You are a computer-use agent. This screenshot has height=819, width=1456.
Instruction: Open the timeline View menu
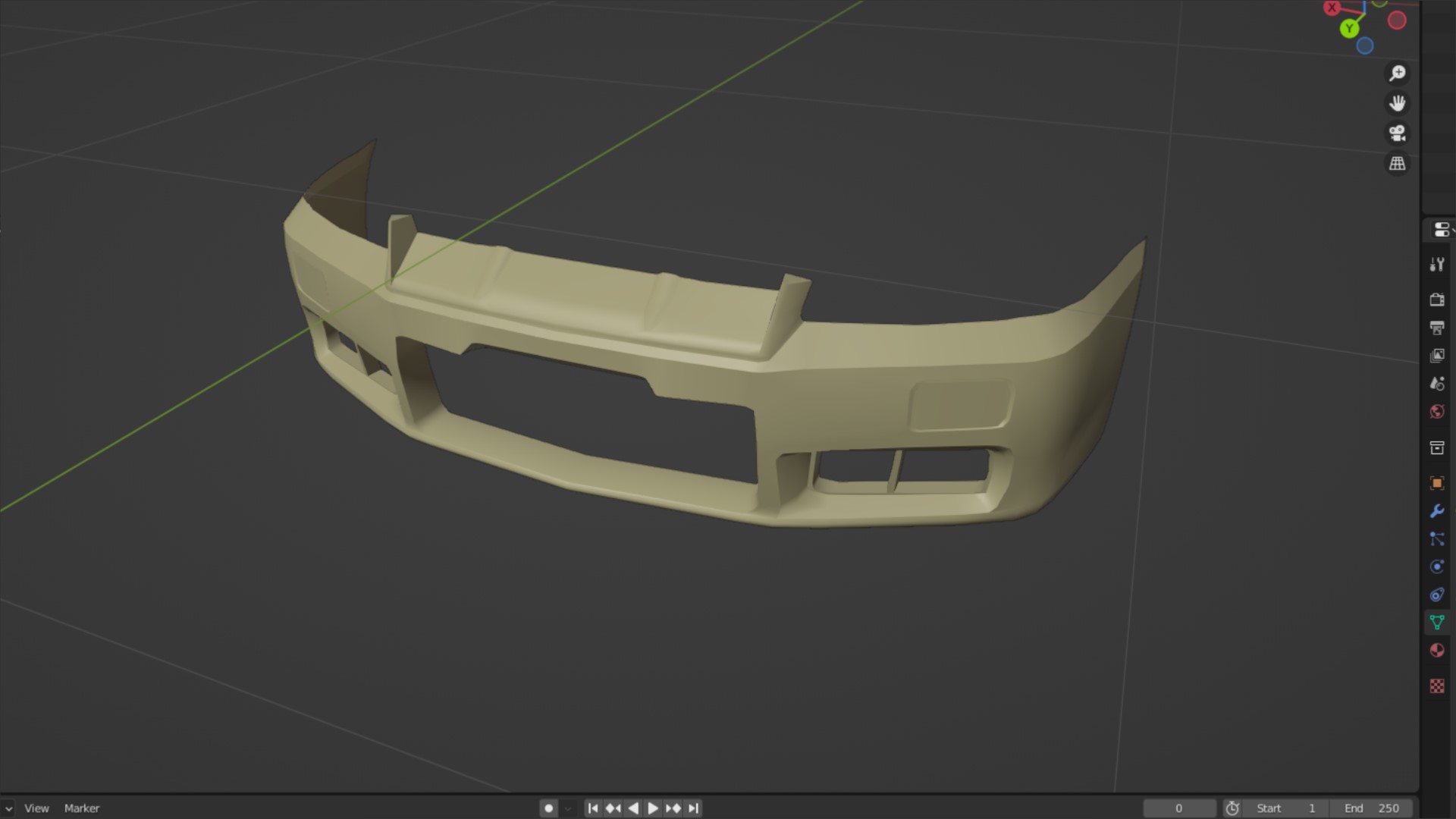click(x=36, y=808)
